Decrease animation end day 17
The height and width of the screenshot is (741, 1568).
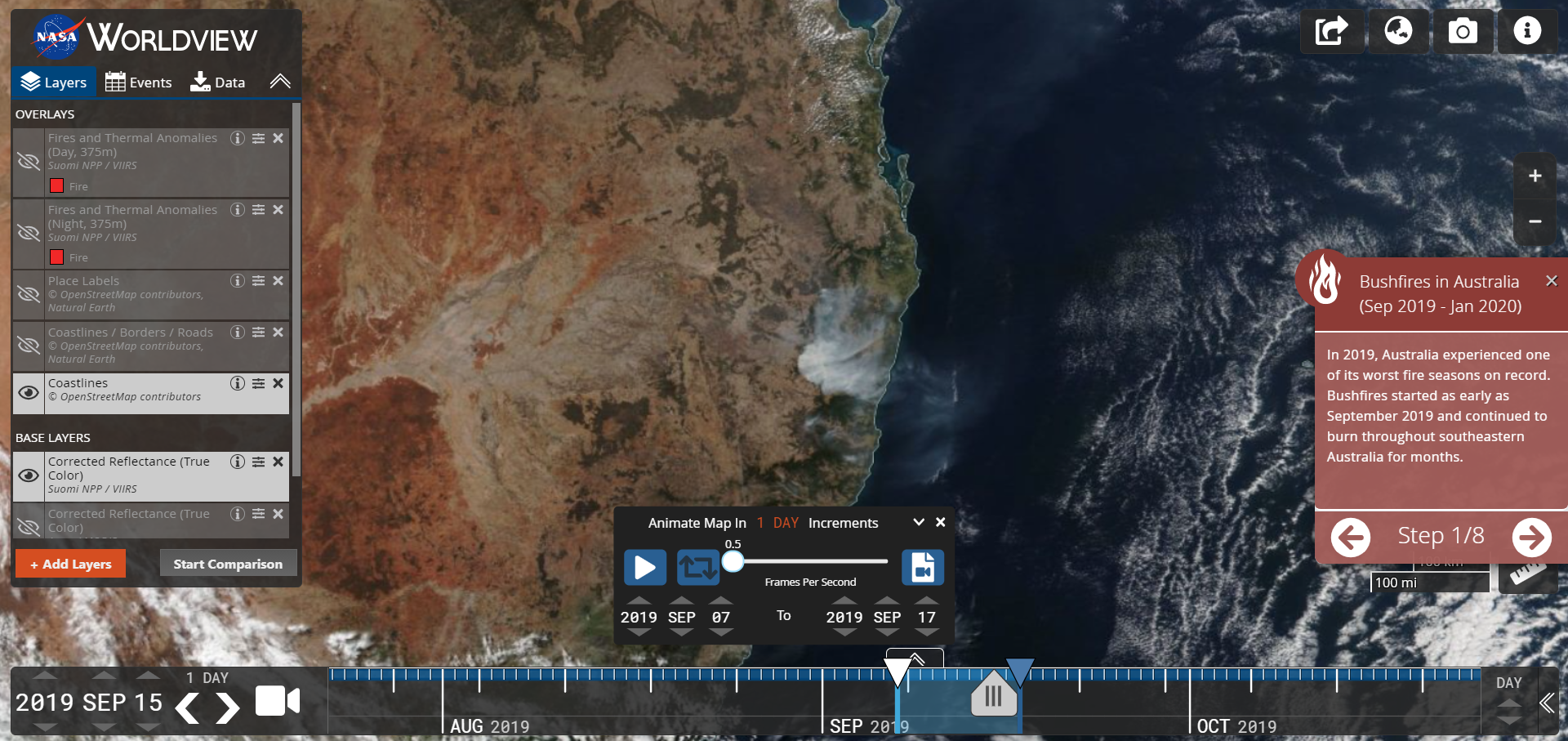926,633
